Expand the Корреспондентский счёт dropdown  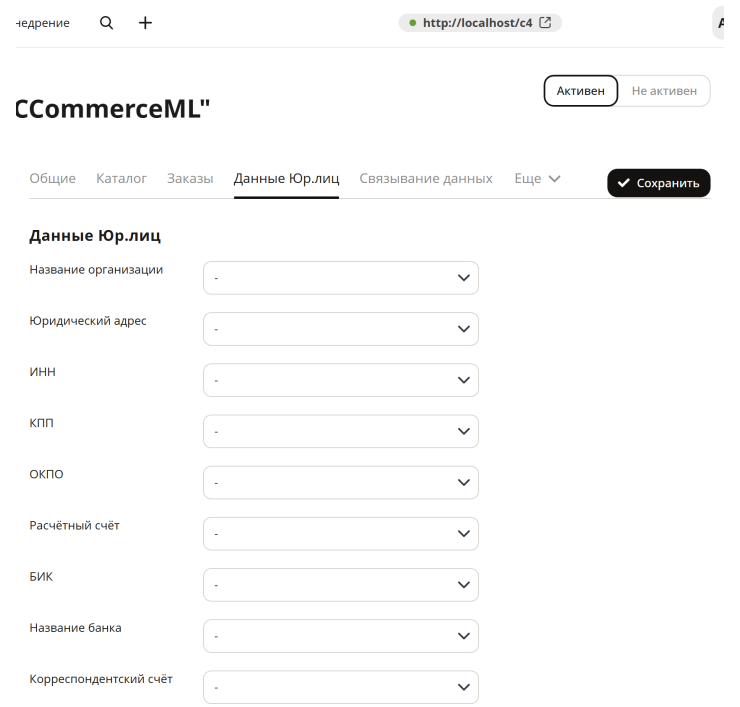pos(341,687)
